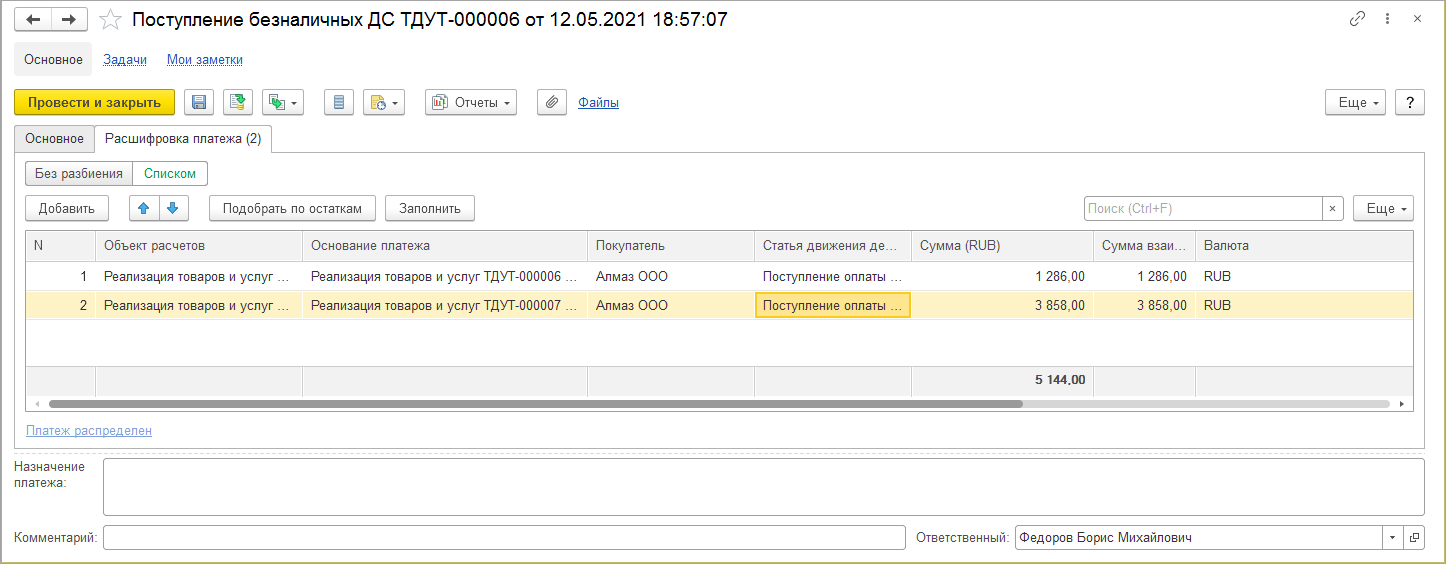Select the "Списком" view toggle

click(170, 173)
